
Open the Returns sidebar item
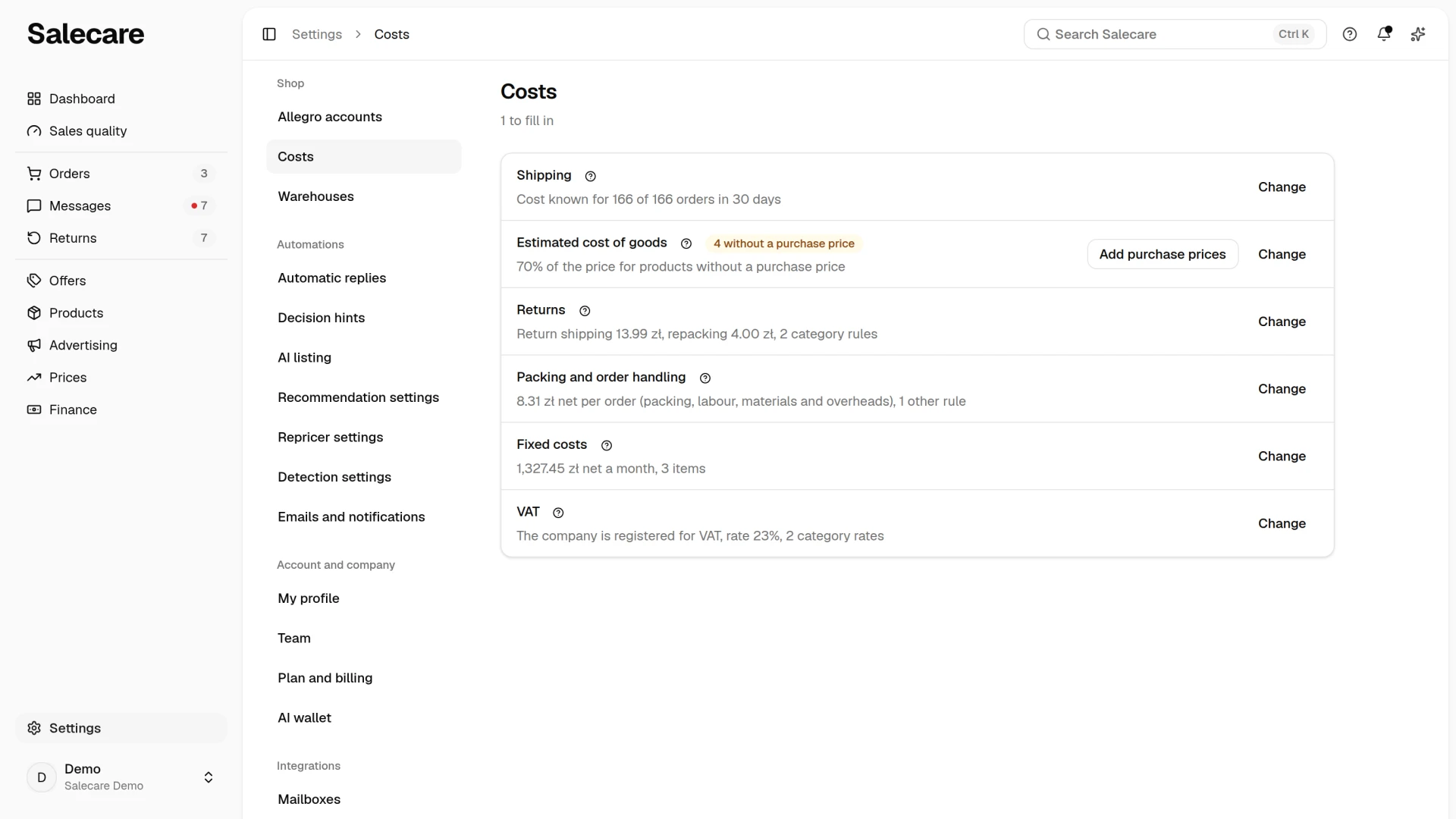click(121, 238)
